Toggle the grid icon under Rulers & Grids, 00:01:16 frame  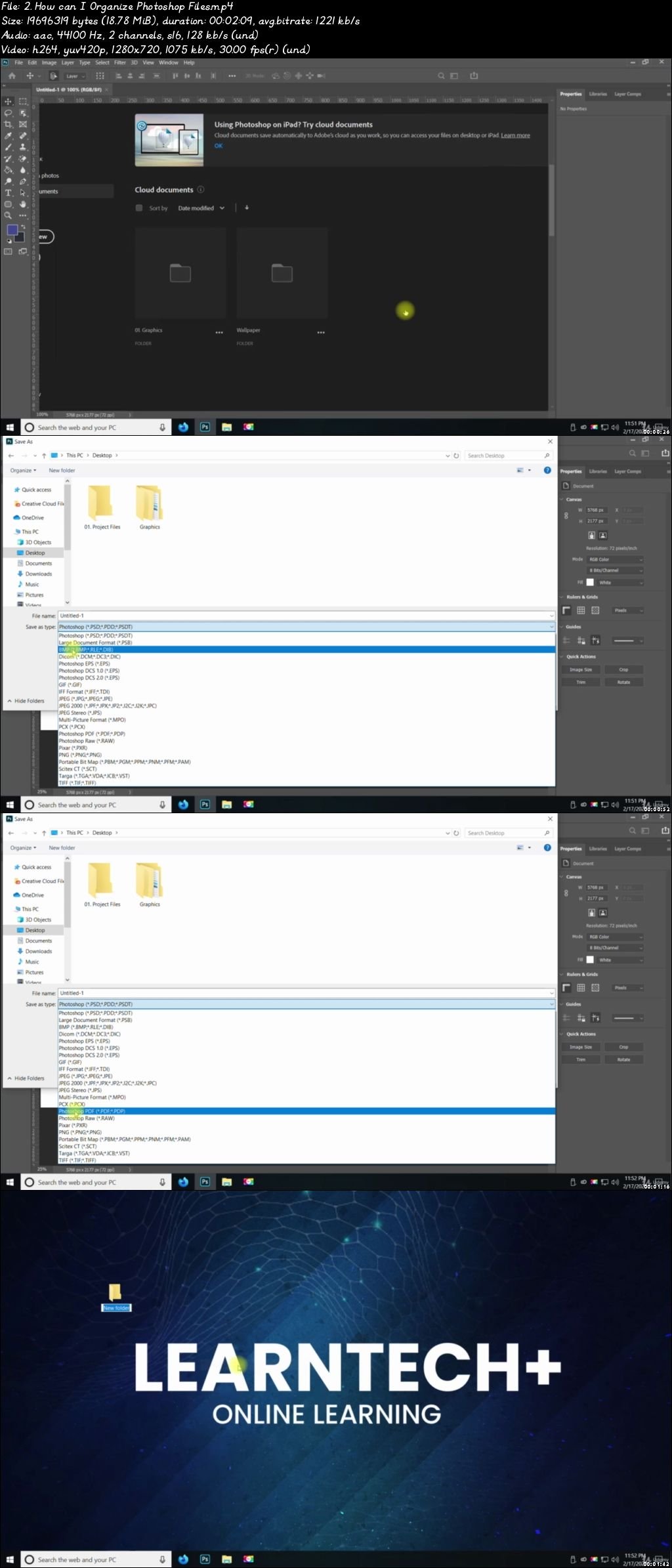tap(581, 988)
